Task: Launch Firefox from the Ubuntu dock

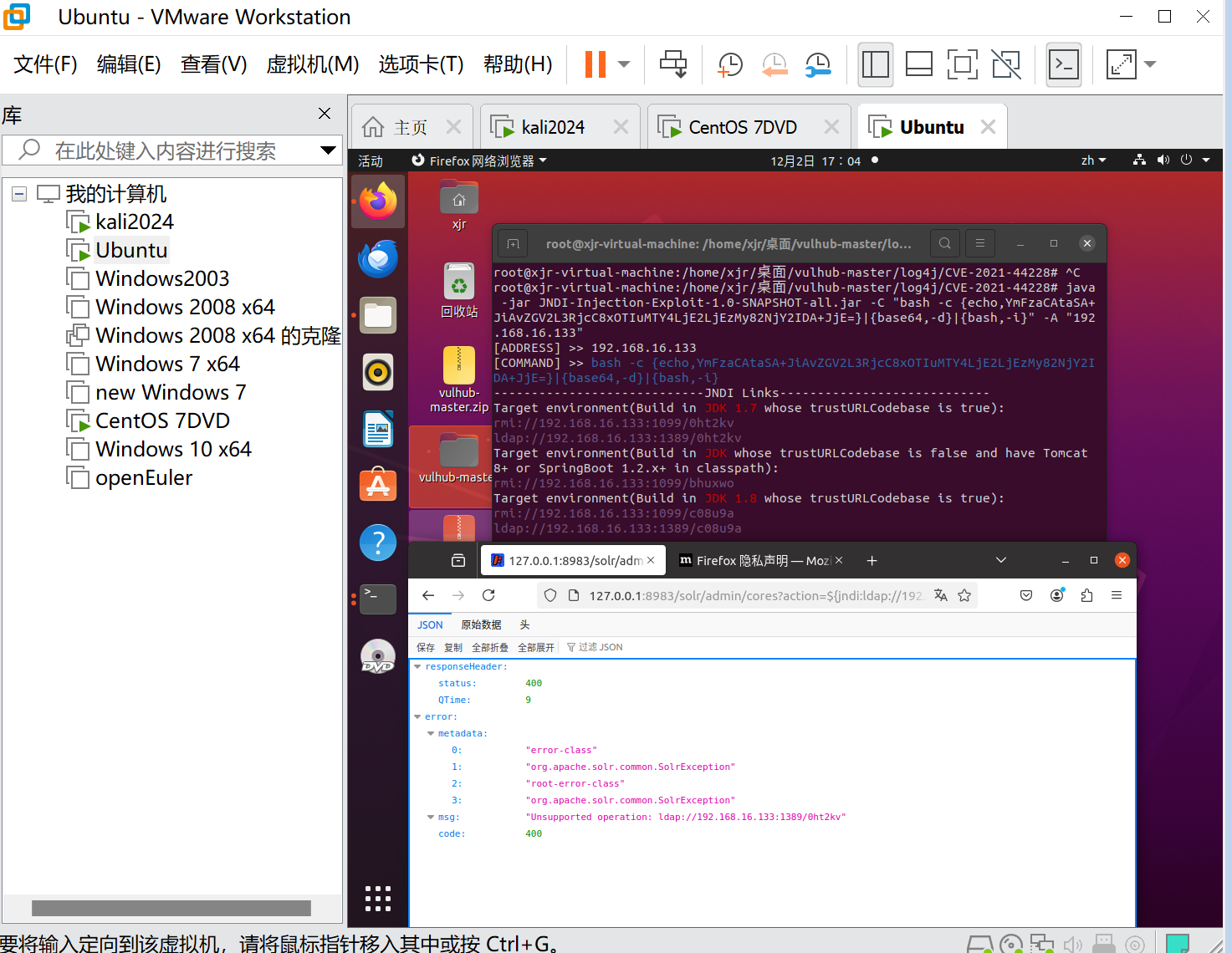Action: 378,201
